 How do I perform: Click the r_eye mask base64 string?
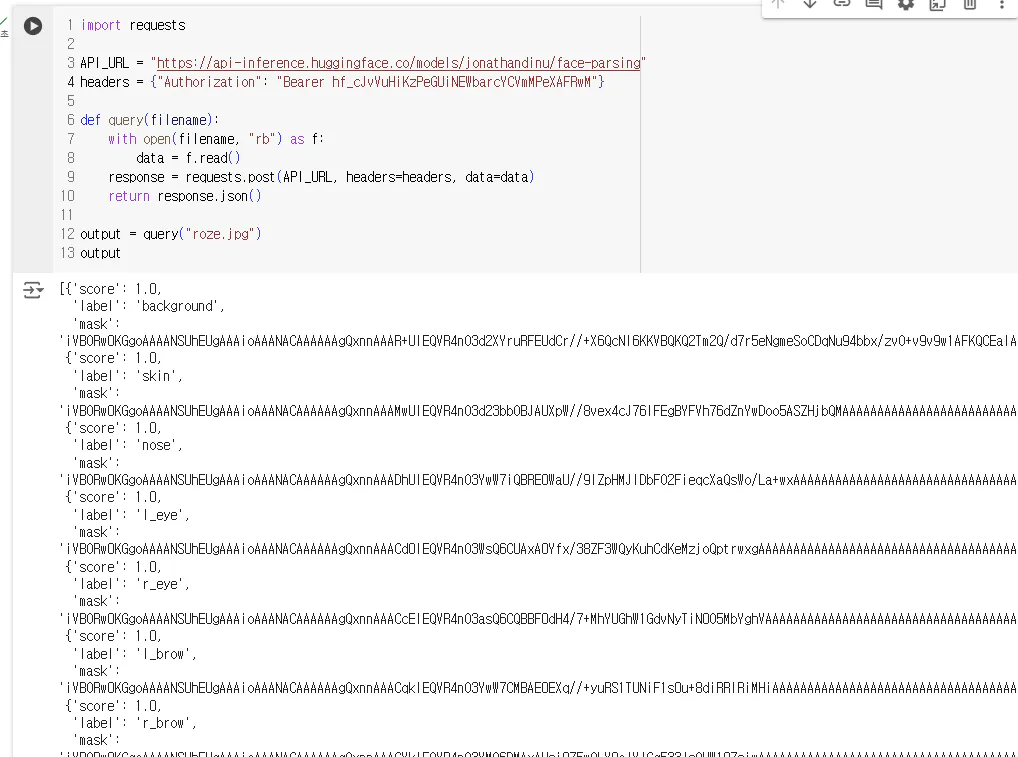(x=538, y=619)
